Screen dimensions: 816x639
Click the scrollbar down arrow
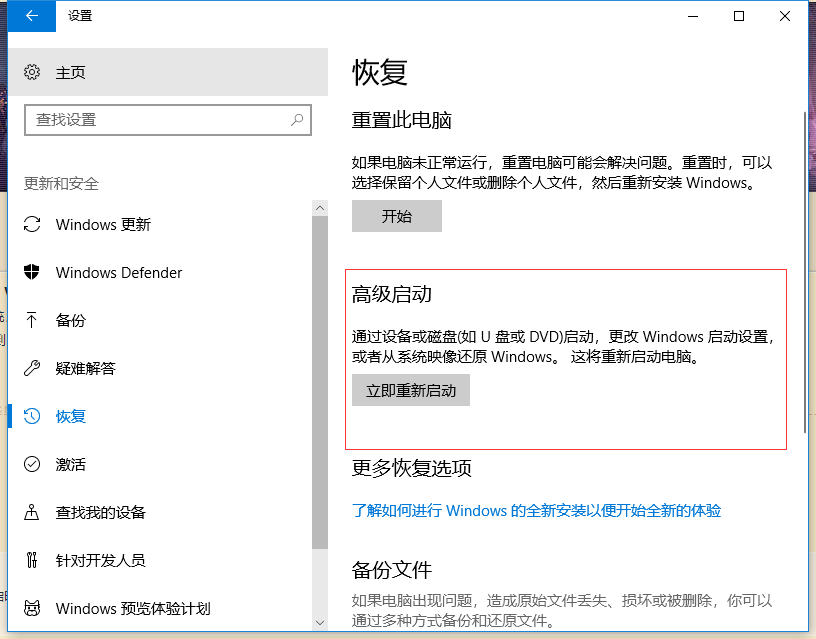pos(320,623)
